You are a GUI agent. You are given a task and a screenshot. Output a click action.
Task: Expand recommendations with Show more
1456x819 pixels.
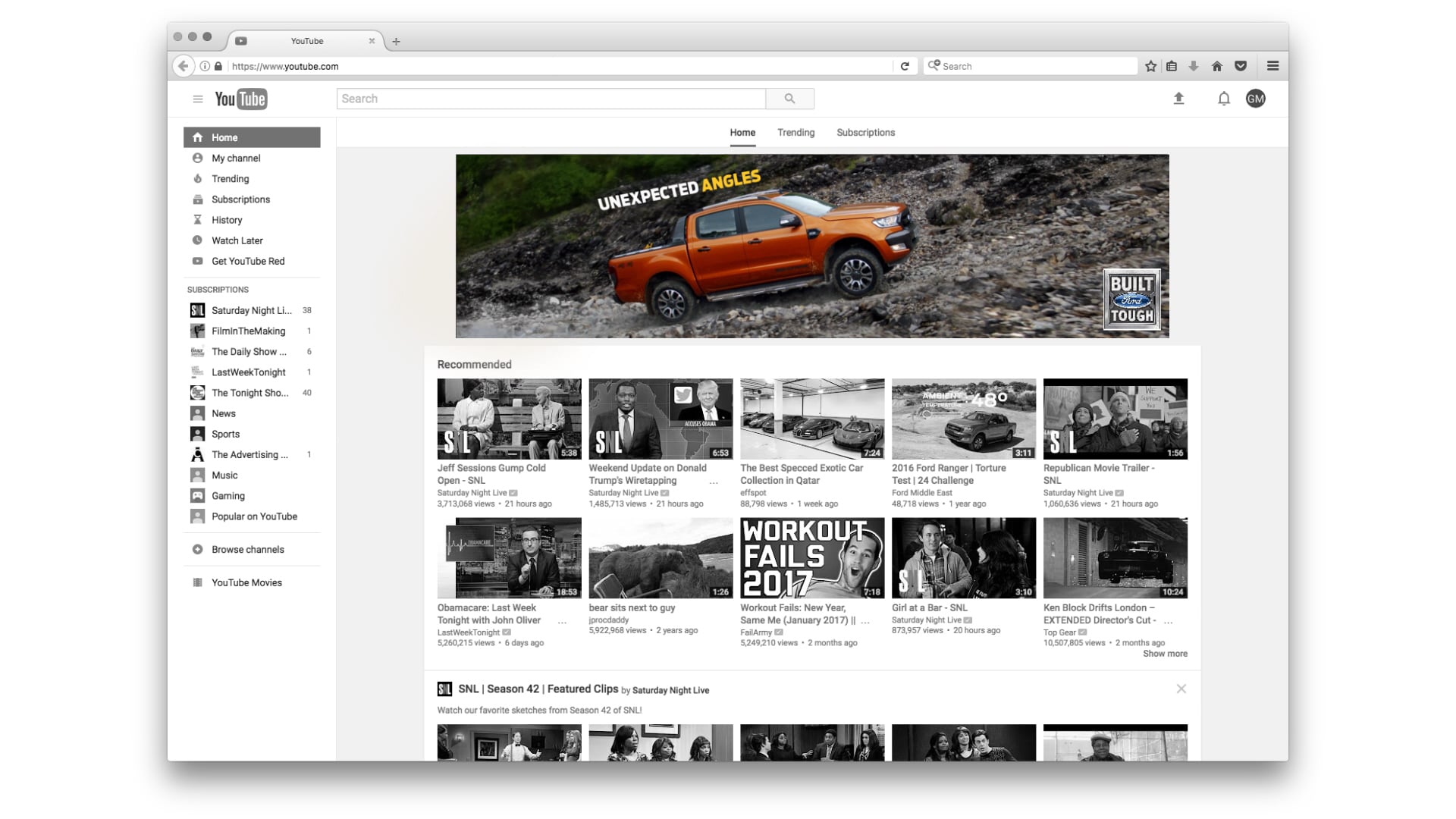click(1165, 653)
